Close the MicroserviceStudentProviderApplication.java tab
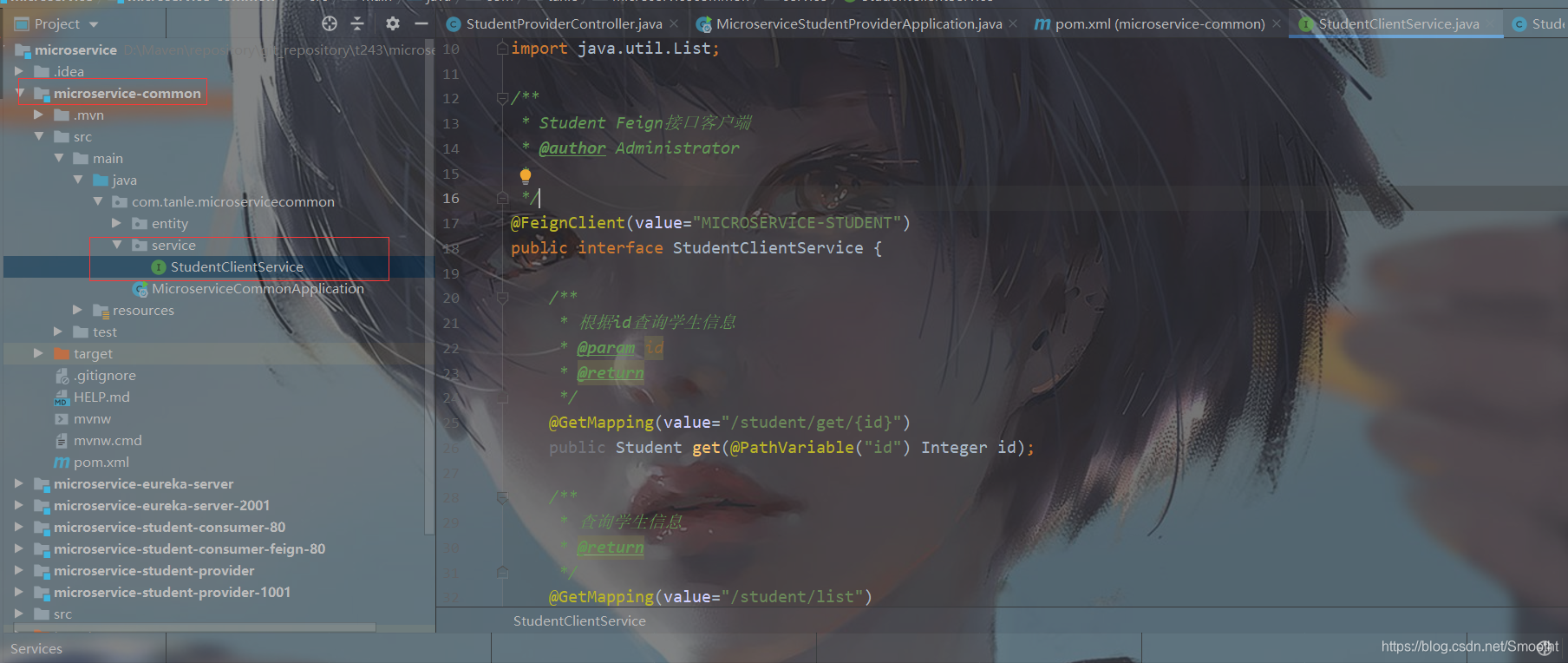The width and height of the screenshot is (1568, 663). pyautogui.click(x=1013, y=24)
